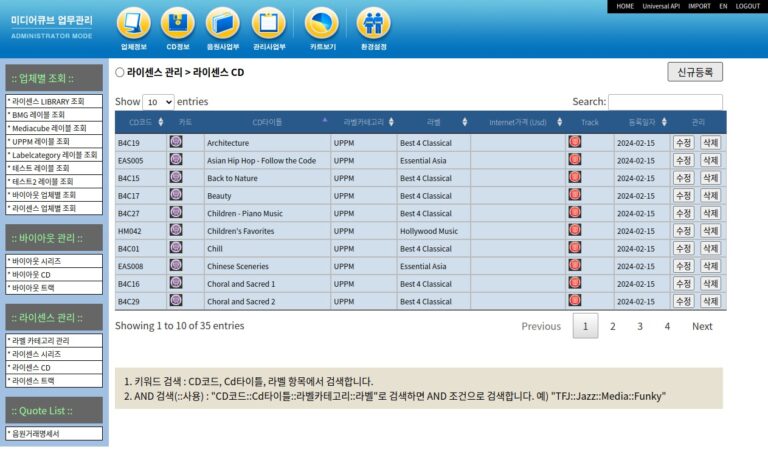Click the CD정보 icon in toolbar
Viewport: 768px width, 452px height.
178,24
